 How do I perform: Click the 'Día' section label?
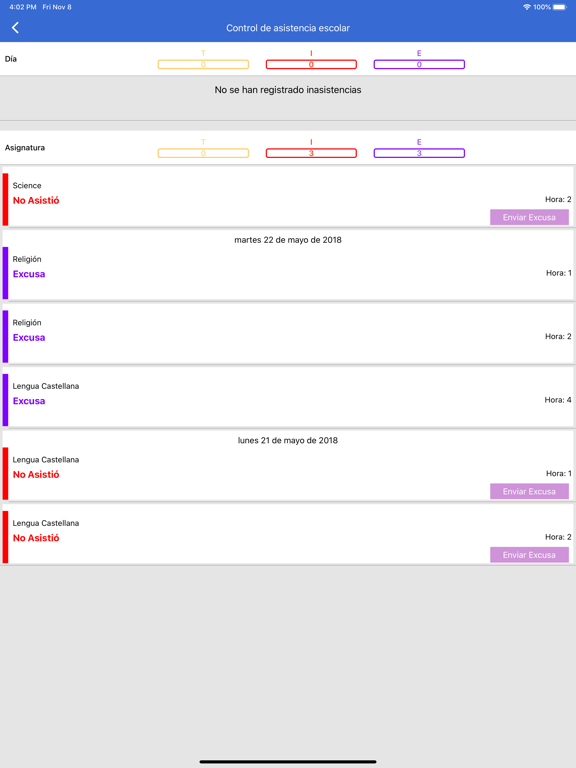11,59
